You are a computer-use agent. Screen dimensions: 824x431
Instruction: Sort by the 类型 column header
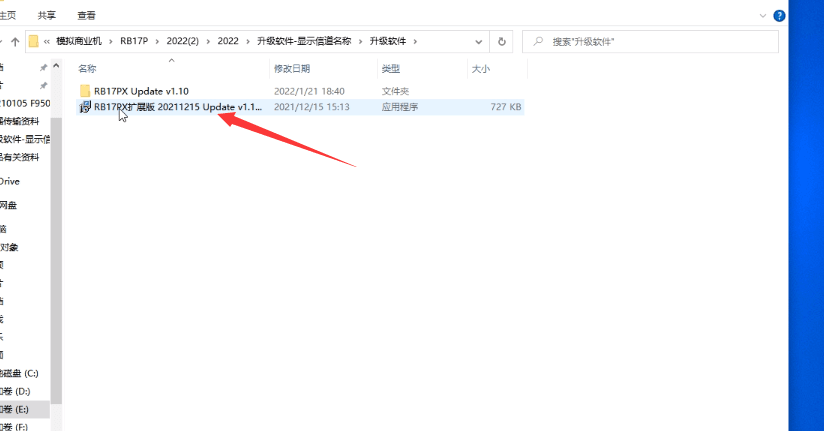[x=390, y=69]
